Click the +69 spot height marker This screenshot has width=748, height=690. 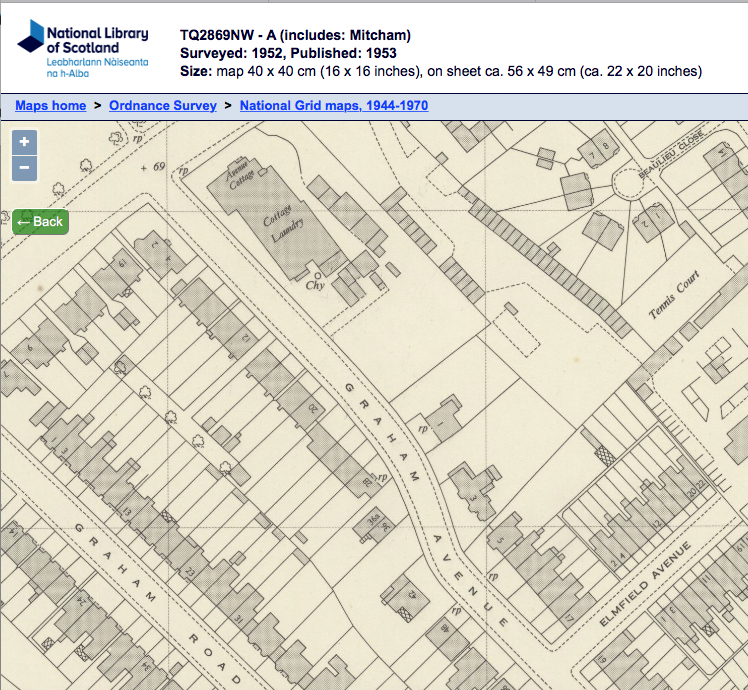pyautogui.click(x=153, y=166)
